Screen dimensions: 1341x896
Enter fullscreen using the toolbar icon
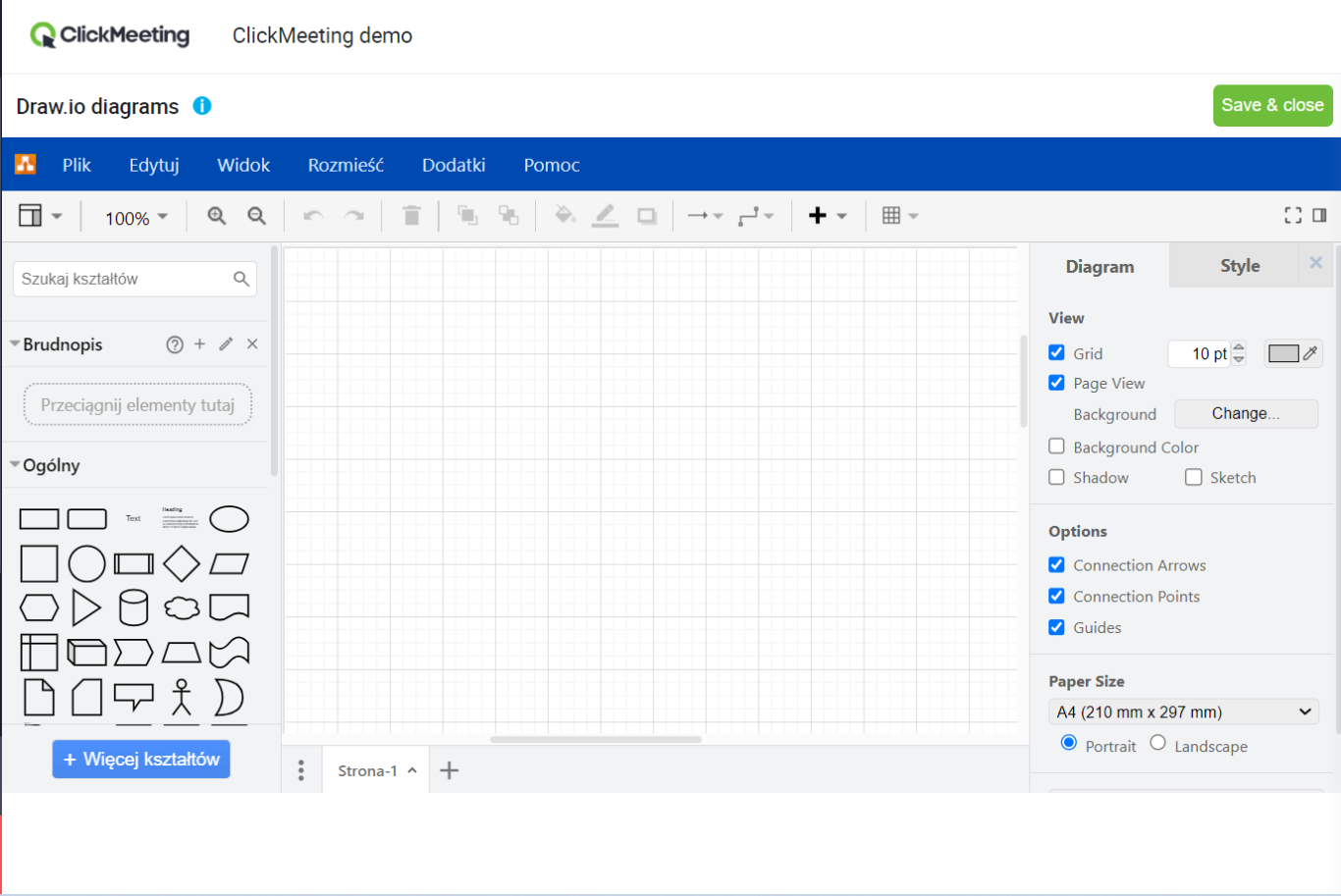tap(1293, 214)
